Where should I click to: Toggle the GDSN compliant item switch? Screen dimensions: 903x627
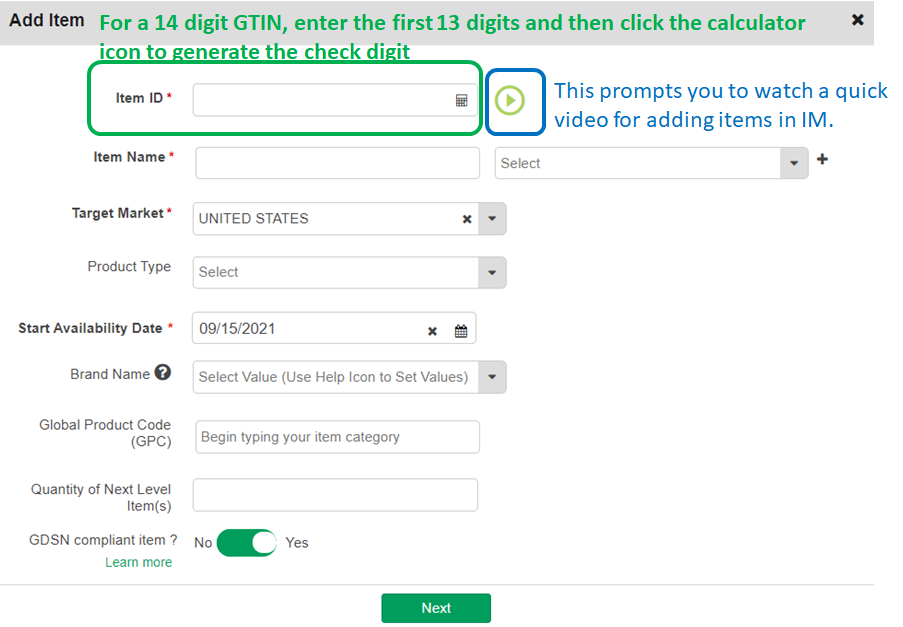[246, 542]
